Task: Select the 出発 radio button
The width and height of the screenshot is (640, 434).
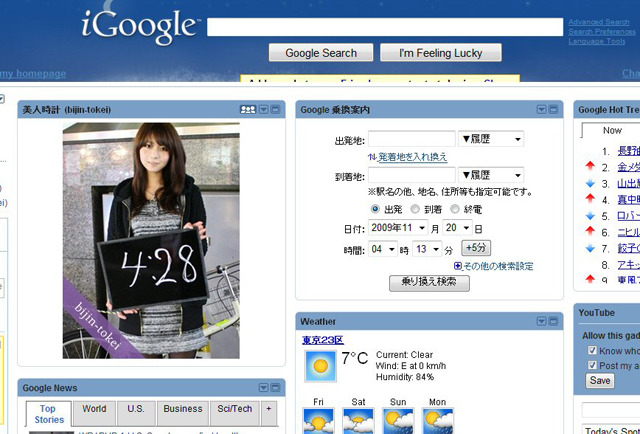Action: [x=375, y=209]
